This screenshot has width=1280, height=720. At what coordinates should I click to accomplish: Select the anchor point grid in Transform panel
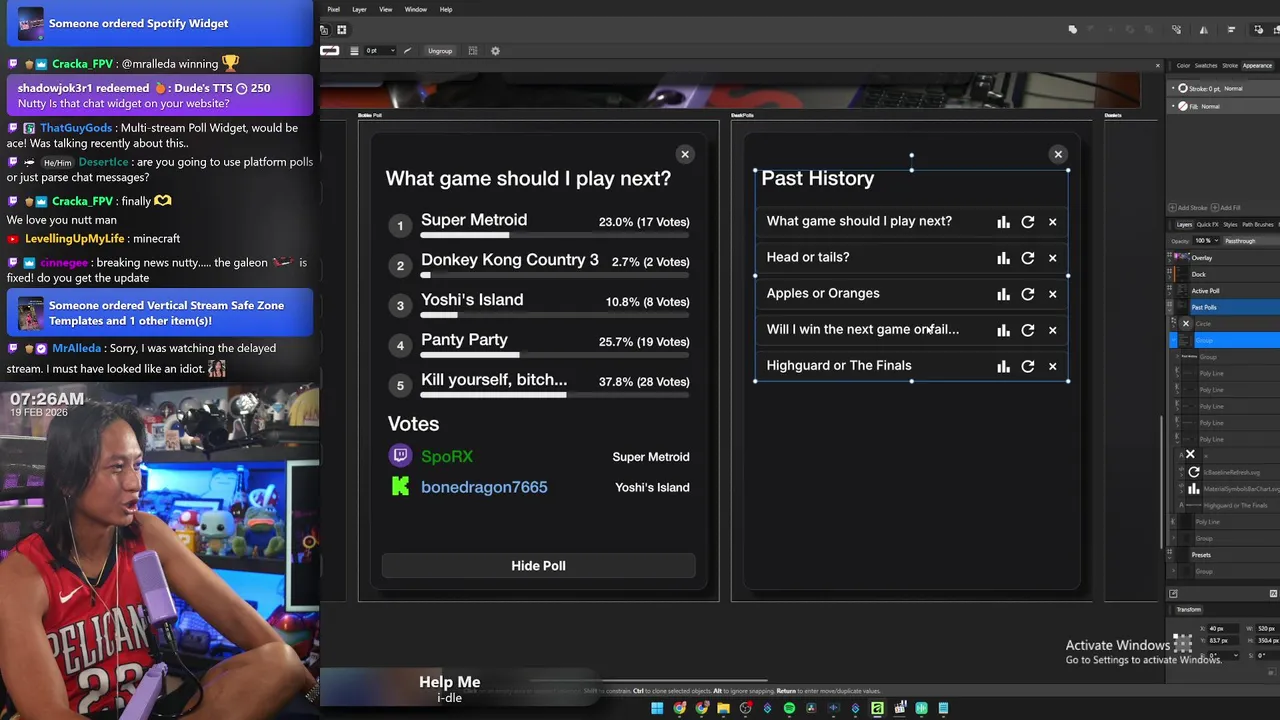tap(1183, 641)
